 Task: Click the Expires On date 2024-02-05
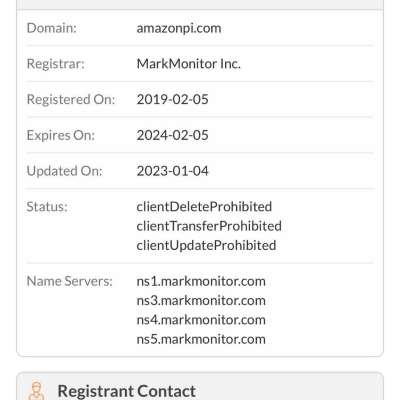pos(172,135)
